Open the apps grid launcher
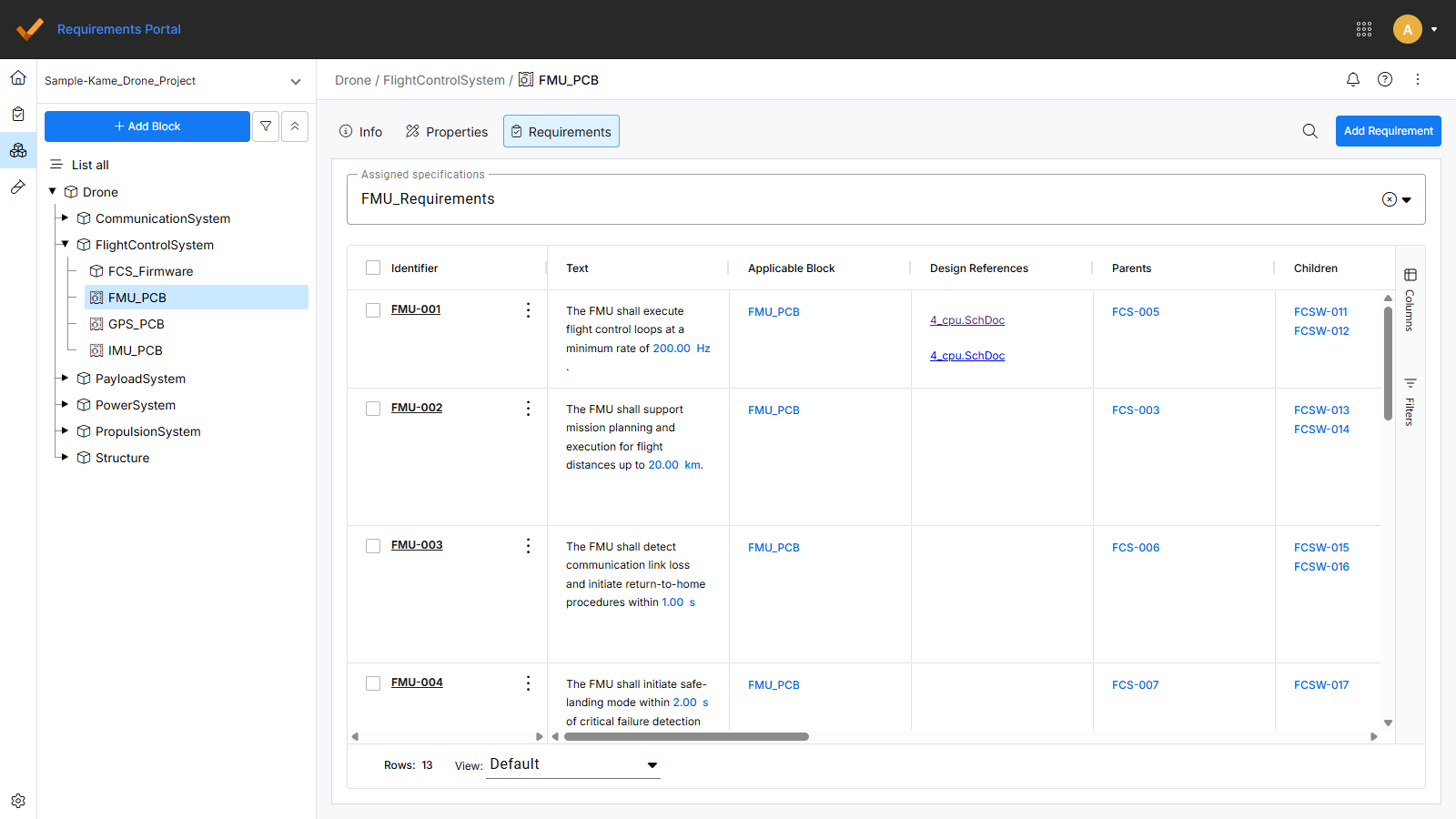The height and width of the screenshot is (819, 1456). (1364, 29)
